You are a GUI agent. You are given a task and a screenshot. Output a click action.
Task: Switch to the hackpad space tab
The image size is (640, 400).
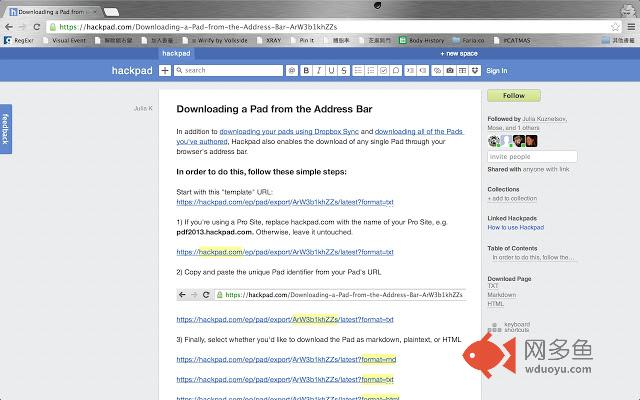click(176, 53)
